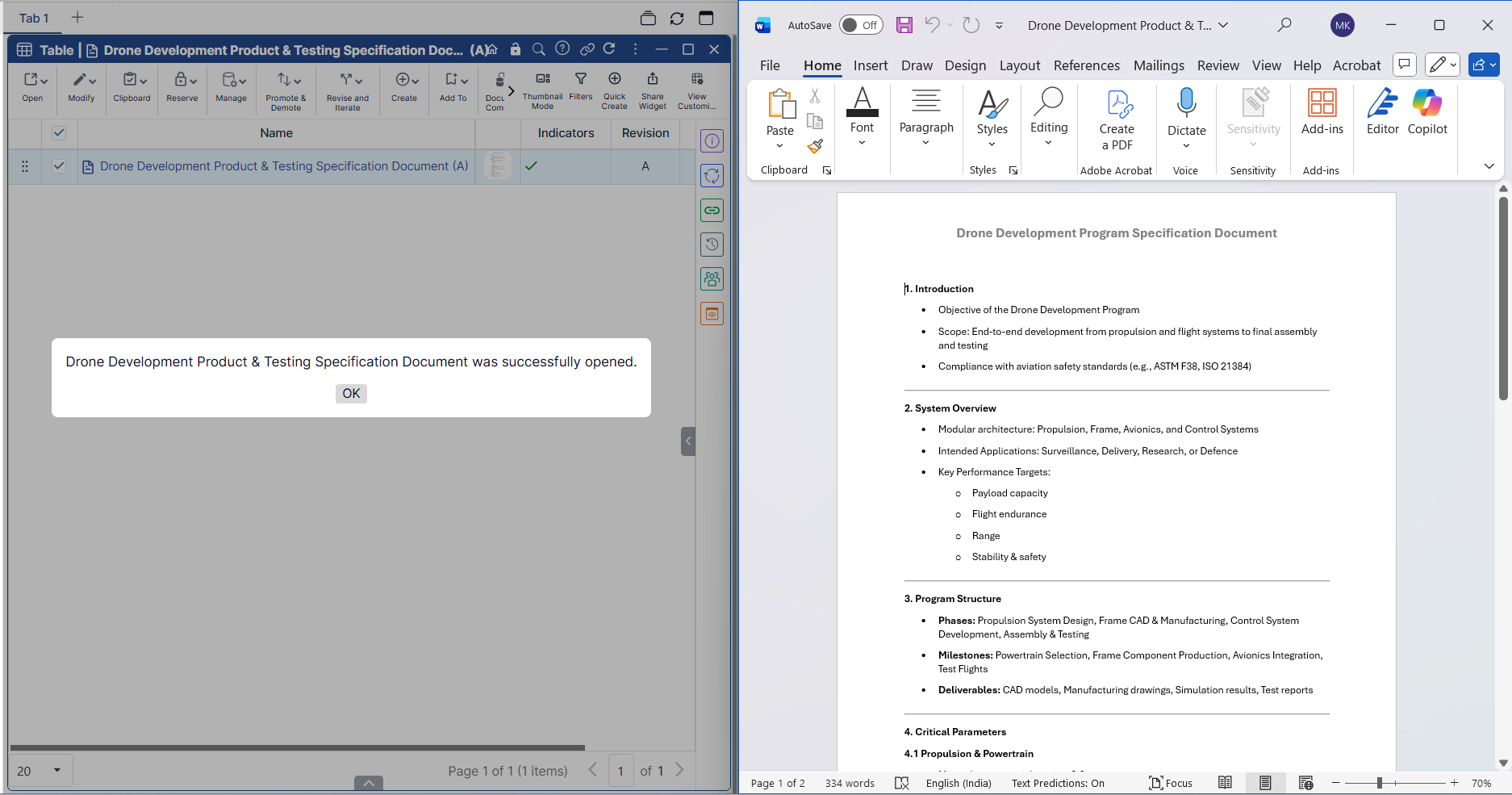Click the Quick Create toolbar icon
The image size is (1512, 795).
[614, 89]
